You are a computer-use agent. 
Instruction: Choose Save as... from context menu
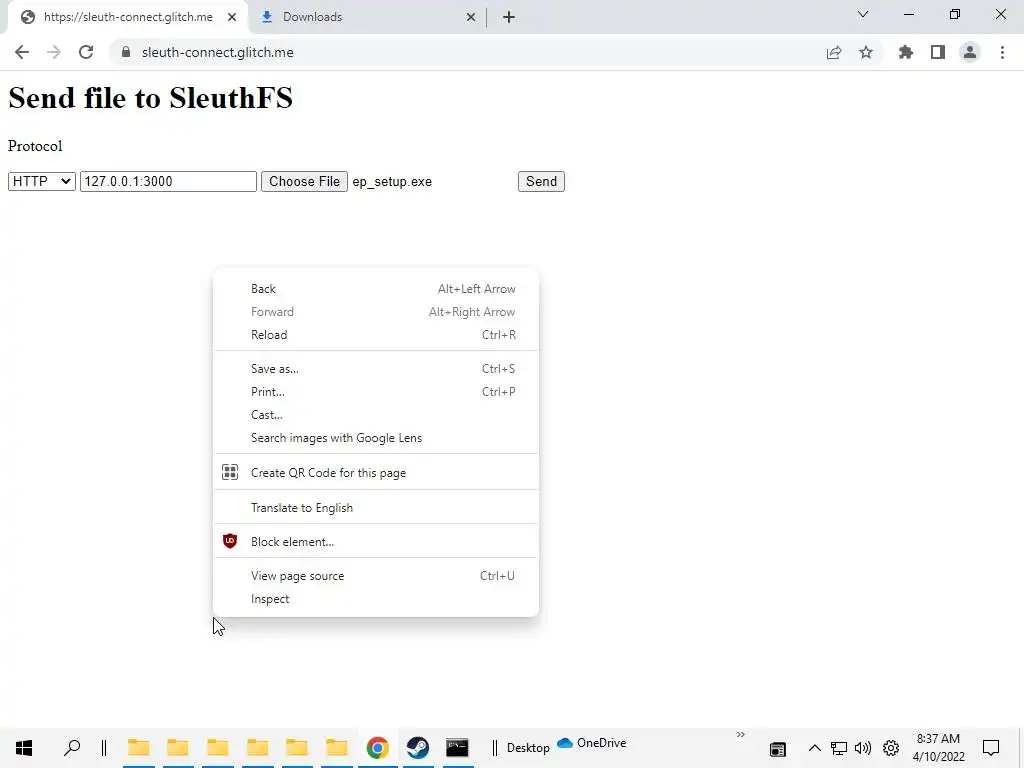(376, 368)
